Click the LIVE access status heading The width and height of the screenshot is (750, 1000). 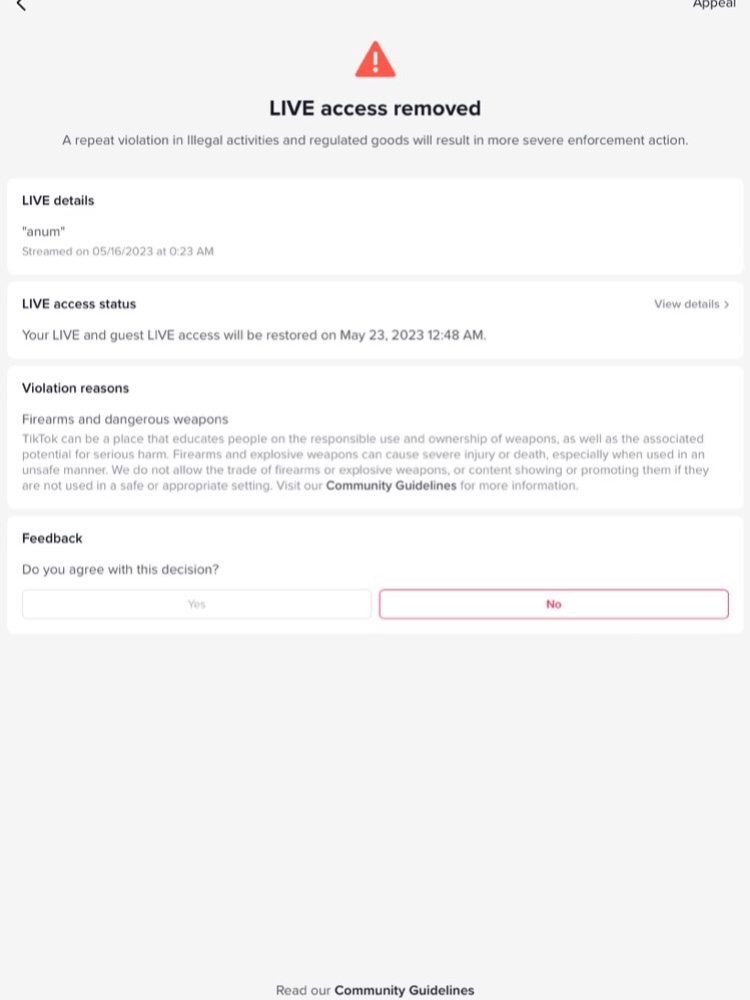tap(79, 304)
